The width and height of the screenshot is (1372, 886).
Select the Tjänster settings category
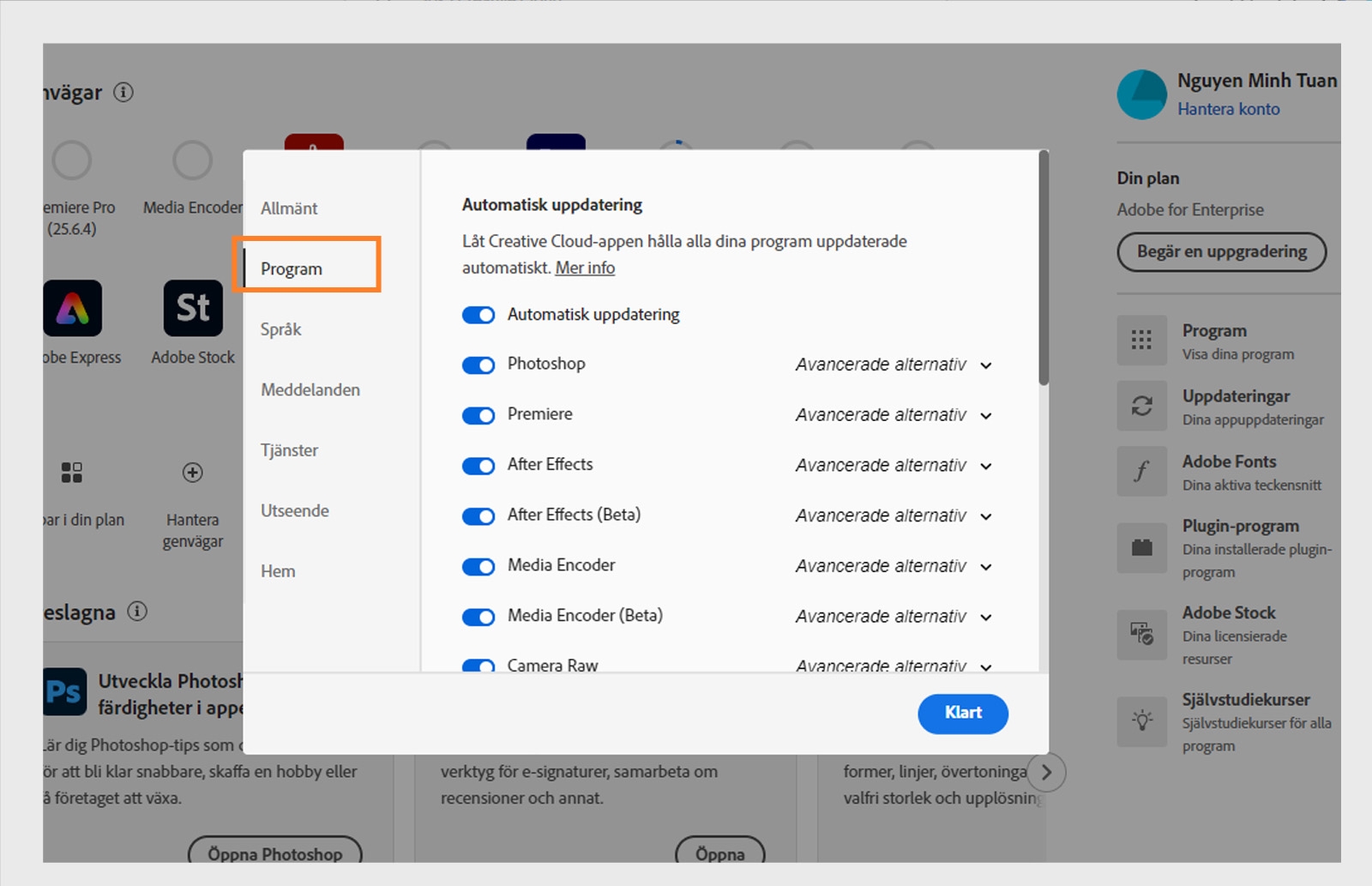(289, 449)
